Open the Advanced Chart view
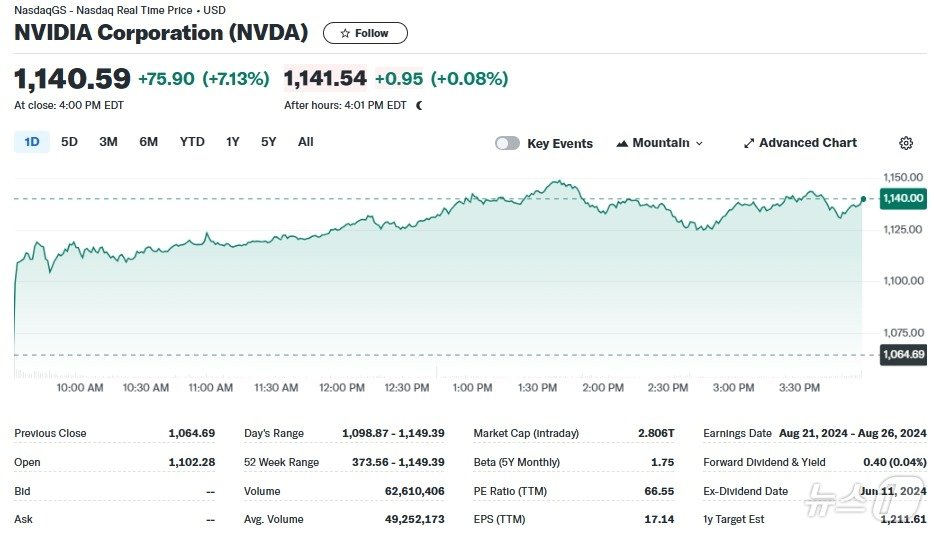The height and width of the screenshot is (533, 934). pyautogui.click(x=800, y=143)
